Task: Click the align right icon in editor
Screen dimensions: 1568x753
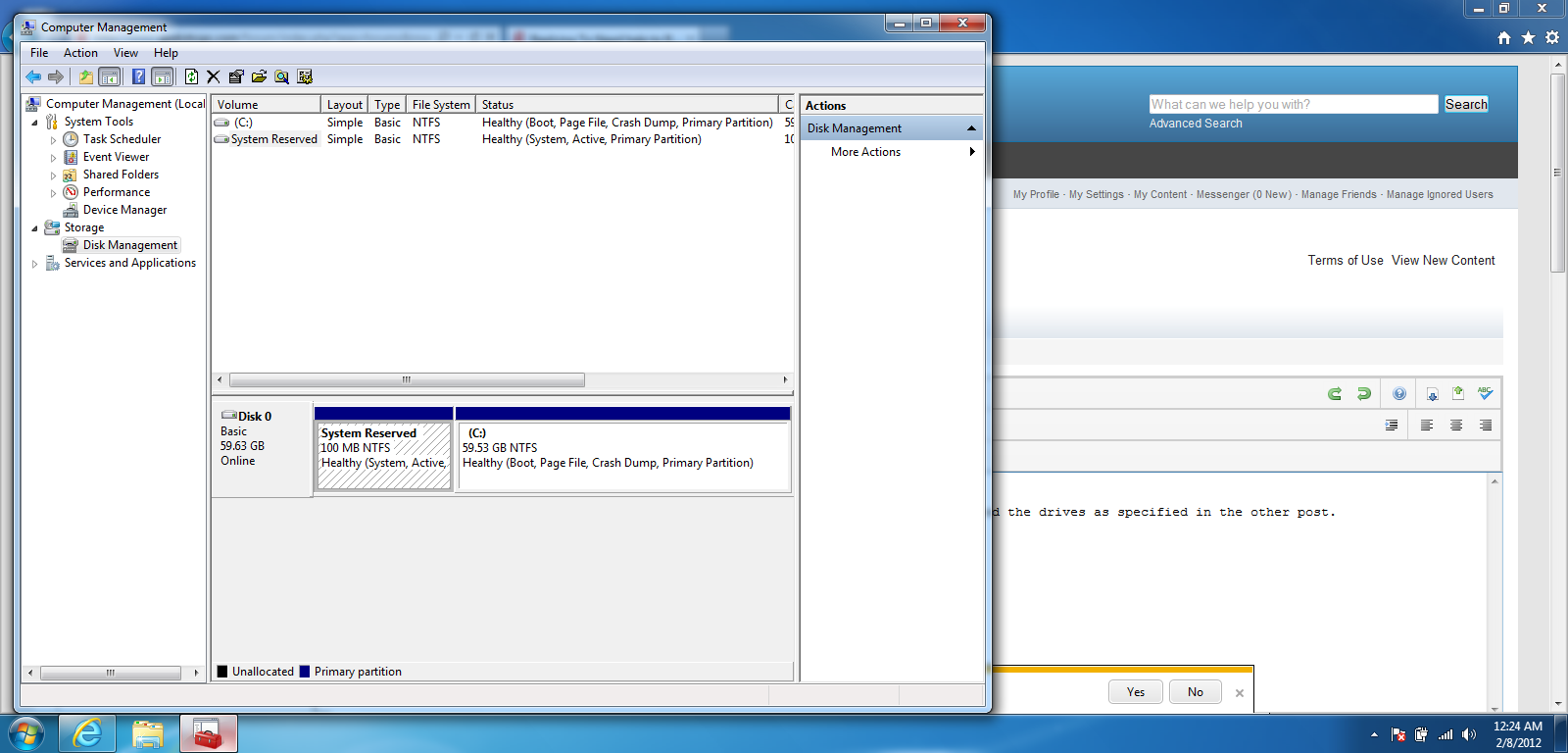Action: (1486, 425)
